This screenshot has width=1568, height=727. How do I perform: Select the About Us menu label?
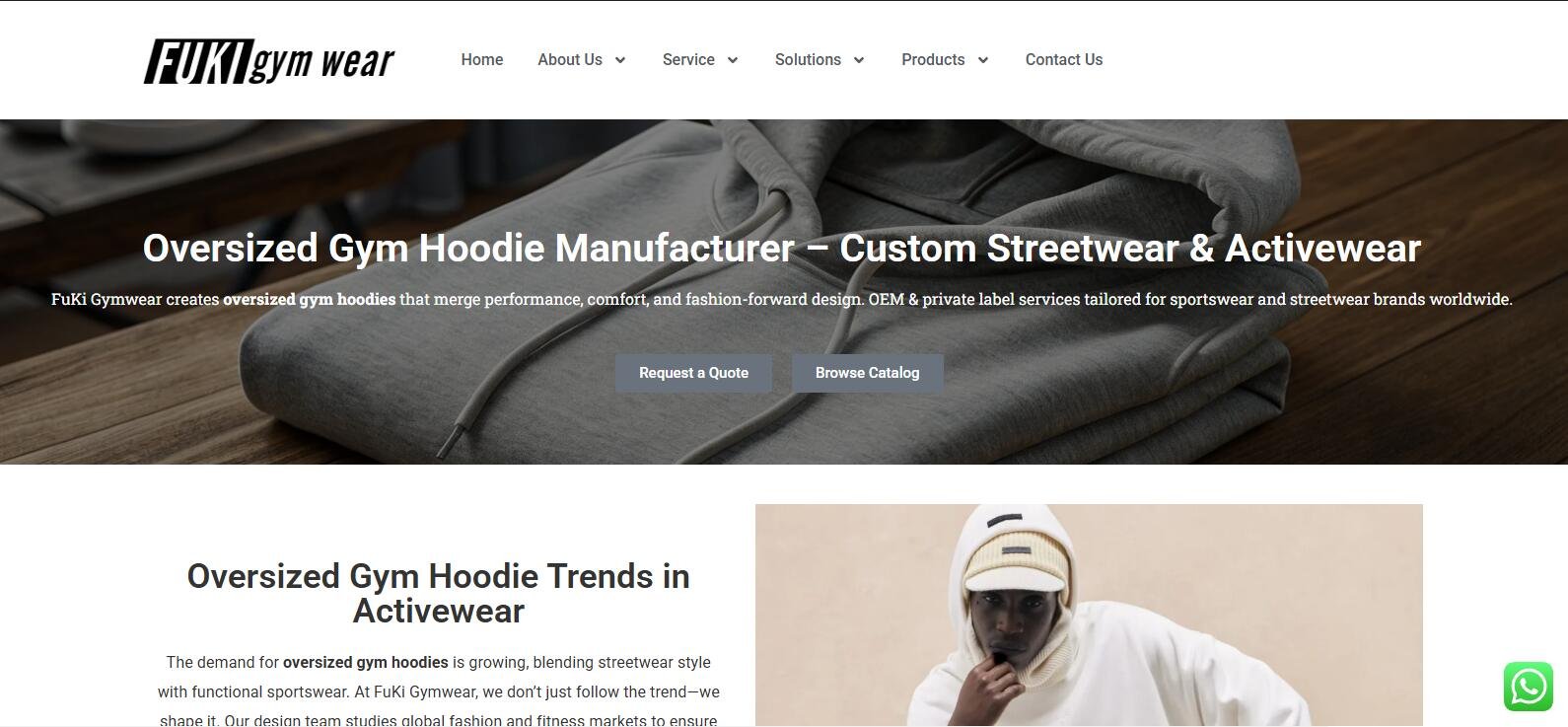point(570,60)
